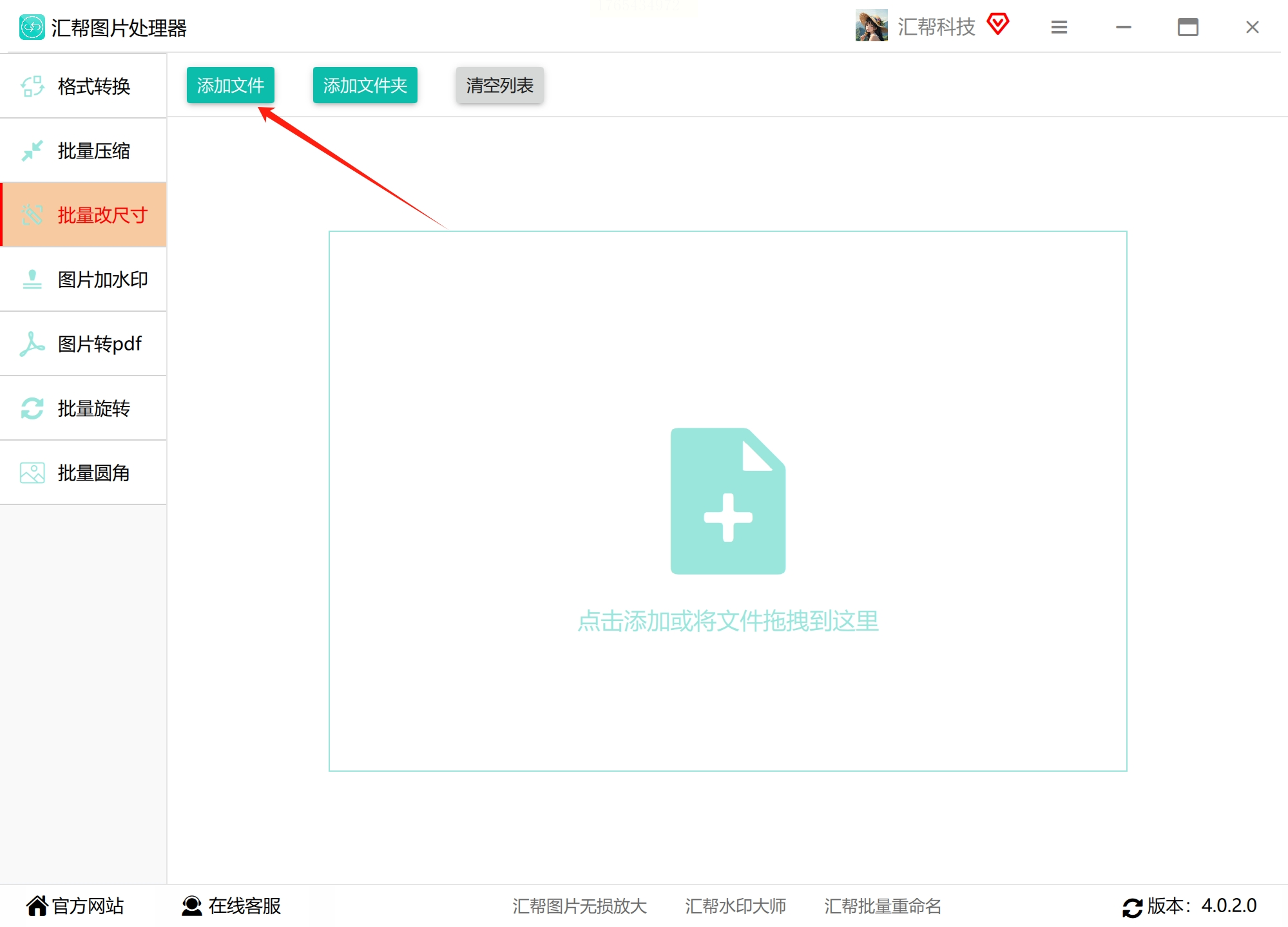This screenshot has height=927, width=1288.
Task: Click the version refresh icon
Action: click(x=1132, y=907)
